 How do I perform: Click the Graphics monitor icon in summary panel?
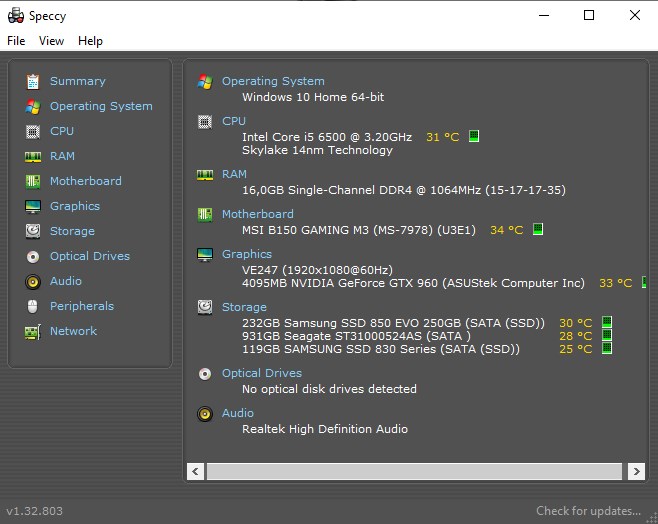pyautogui.click(x=205, y=255)
